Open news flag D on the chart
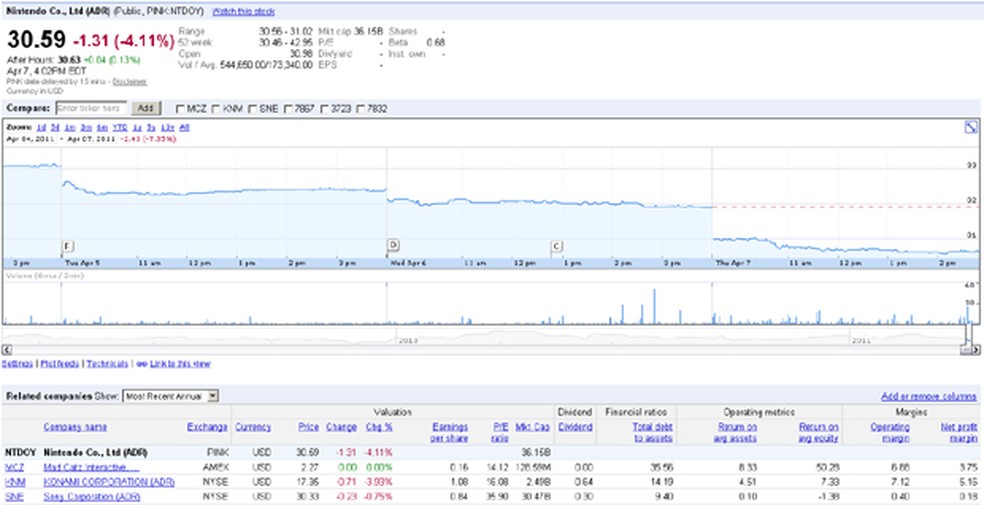 pos(393,245)
